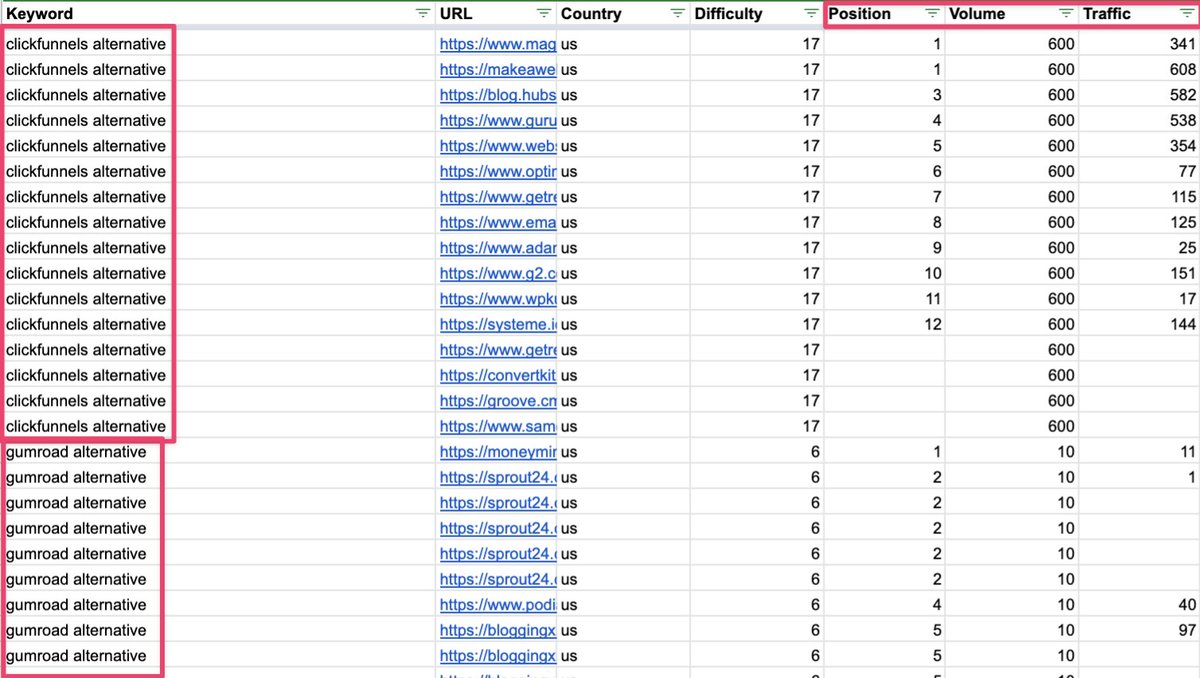Viewport: 1200px width, 678px height.
Task: Select position 3 cell in hubs row
Action: 885,95
